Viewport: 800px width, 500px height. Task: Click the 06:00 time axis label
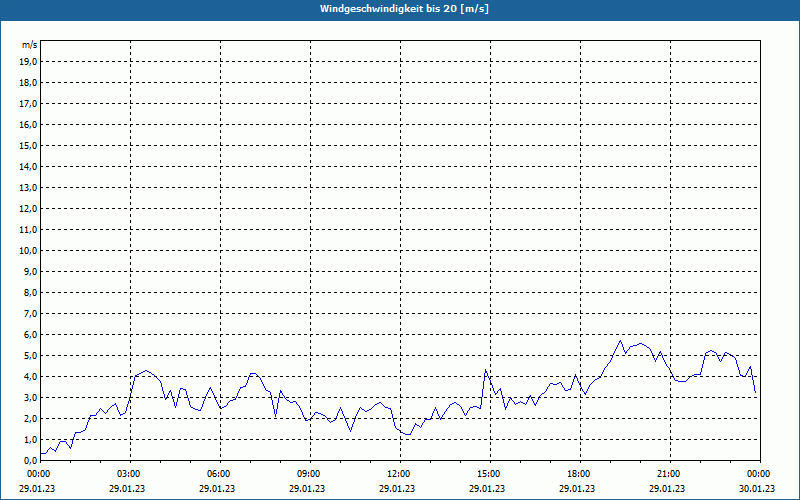(x=218, y=474)
